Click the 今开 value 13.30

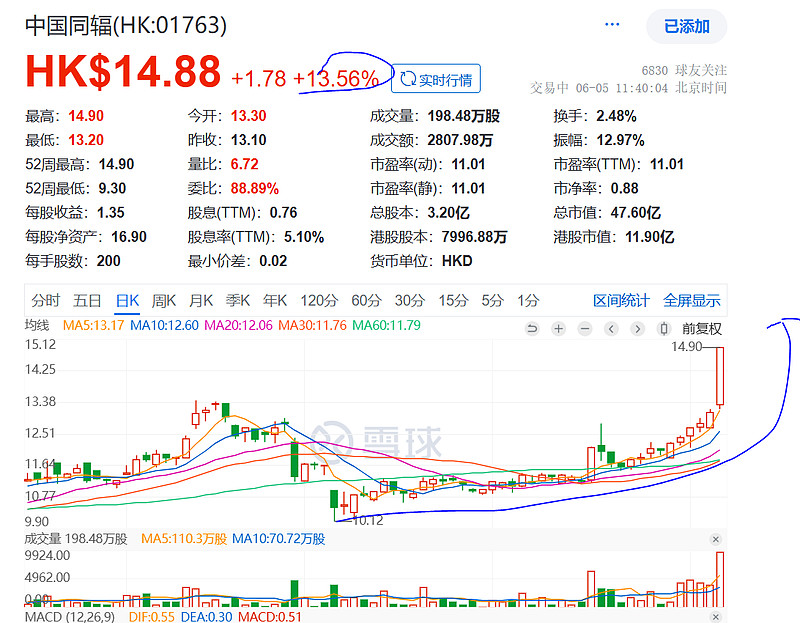(248, 116)
